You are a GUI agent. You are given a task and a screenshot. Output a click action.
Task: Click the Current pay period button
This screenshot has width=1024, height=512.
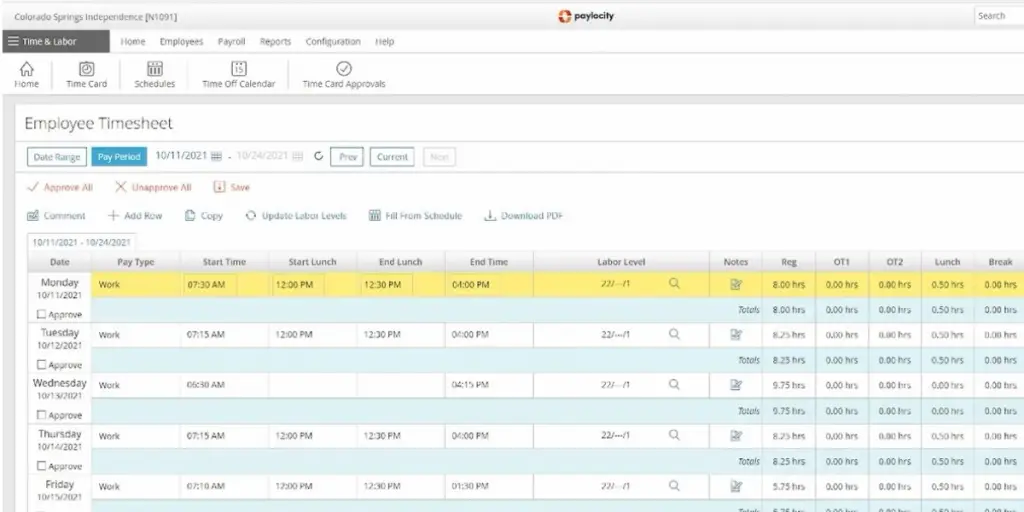pyautogui.click(x=392, y=157)
